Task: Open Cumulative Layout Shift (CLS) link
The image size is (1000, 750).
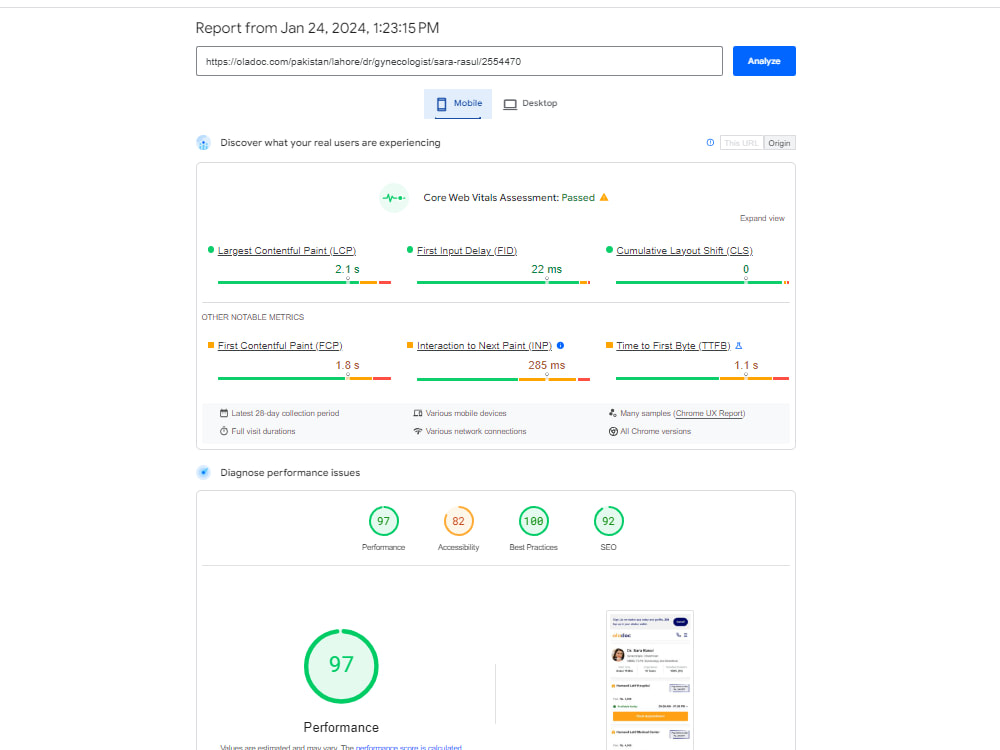Action: click(684, 251)
